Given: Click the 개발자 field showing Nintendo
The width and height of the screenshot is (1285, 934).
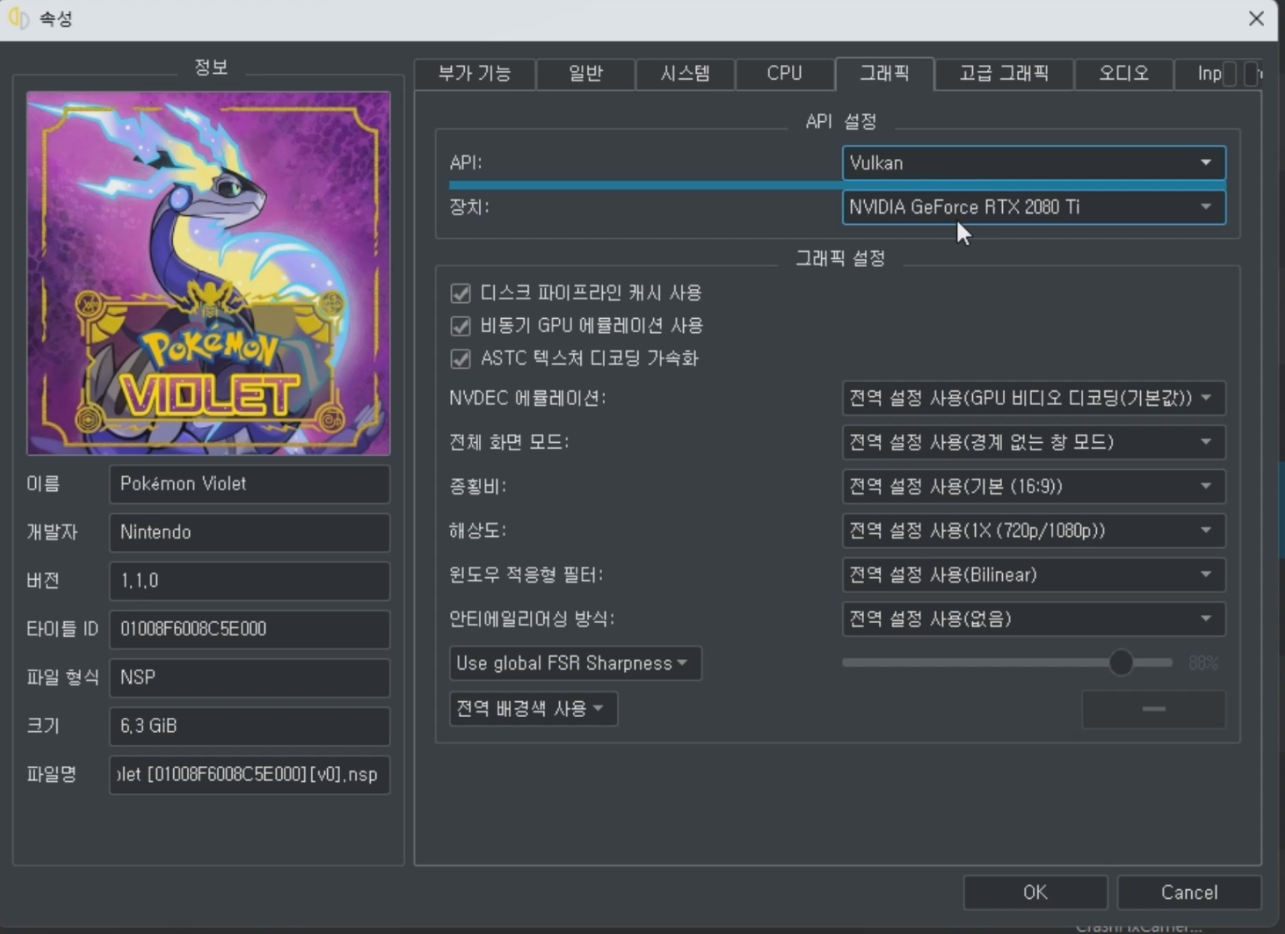Looking at the screenshot, I should pyautogui.click(x=249, y=532).
